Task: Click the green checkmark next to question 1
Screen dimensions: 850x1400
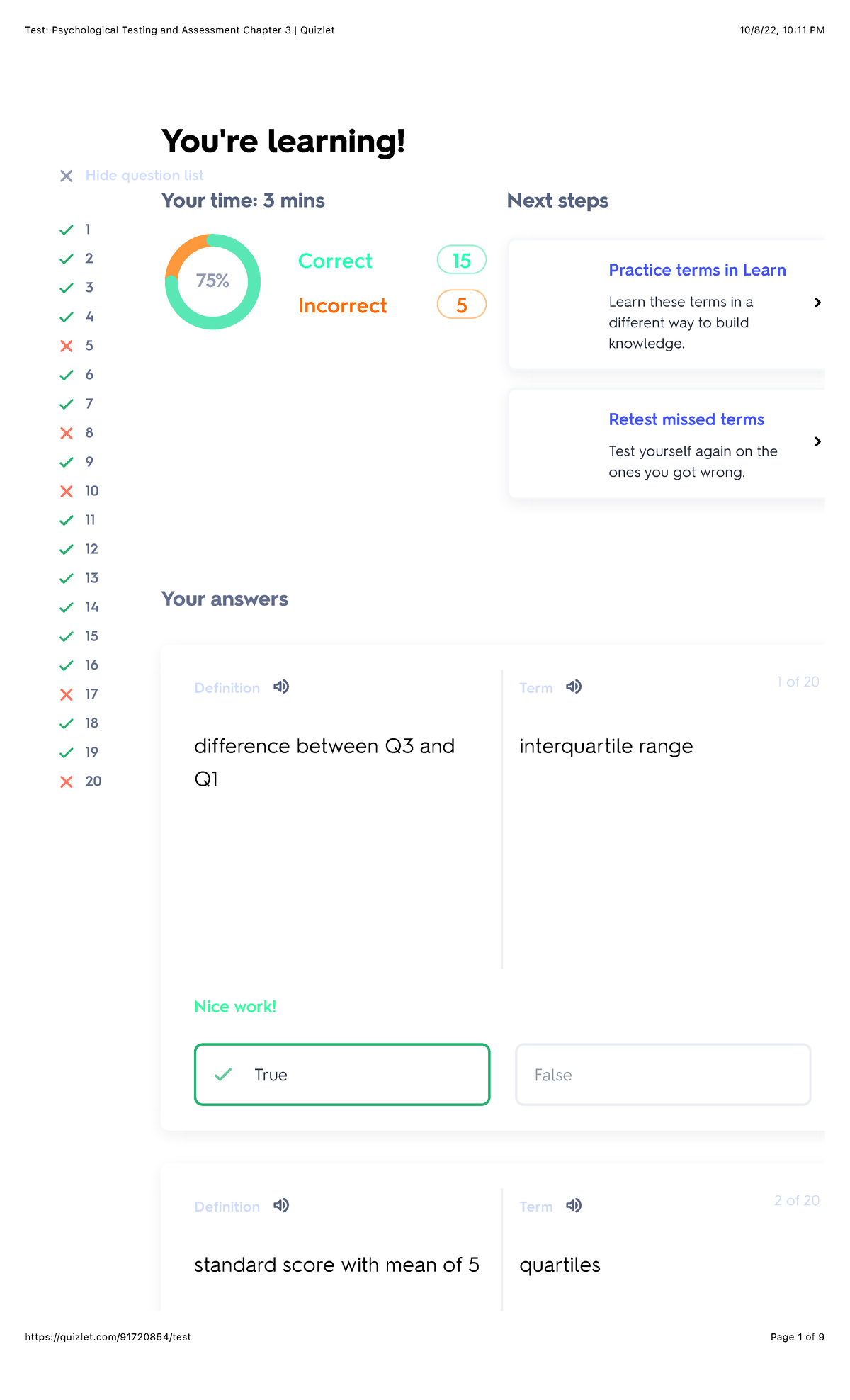Action: (66, 229)
